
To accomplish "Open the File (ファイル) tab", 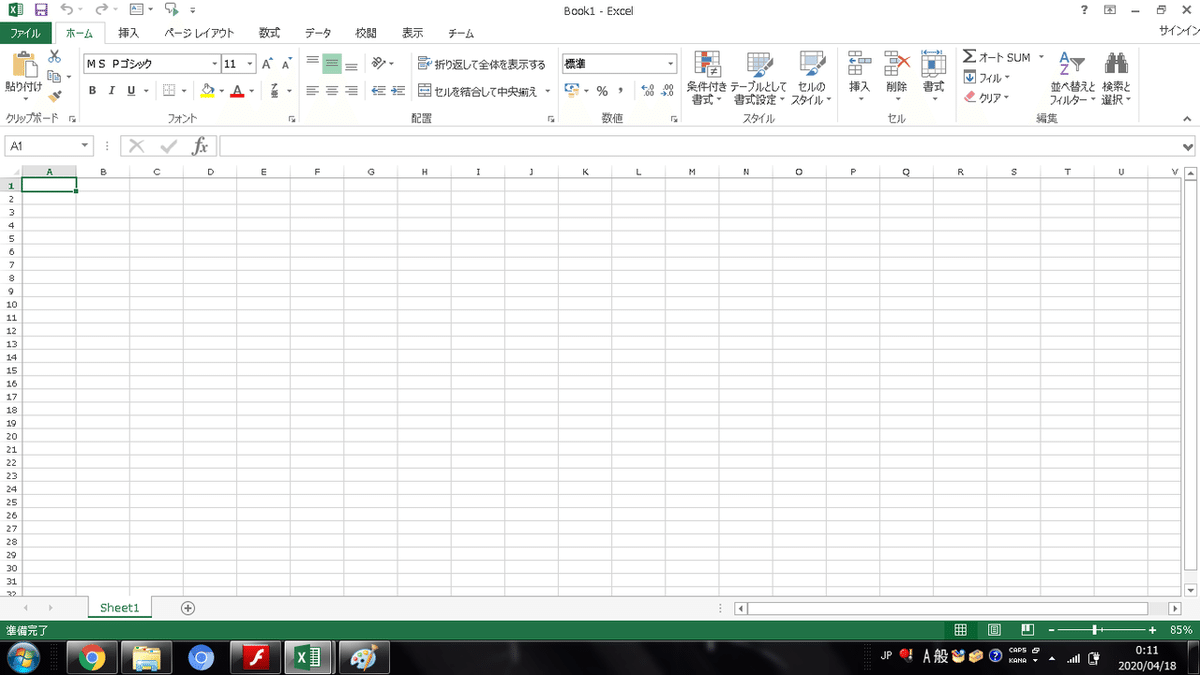I will pyautogui.click(x=25, y=33).
